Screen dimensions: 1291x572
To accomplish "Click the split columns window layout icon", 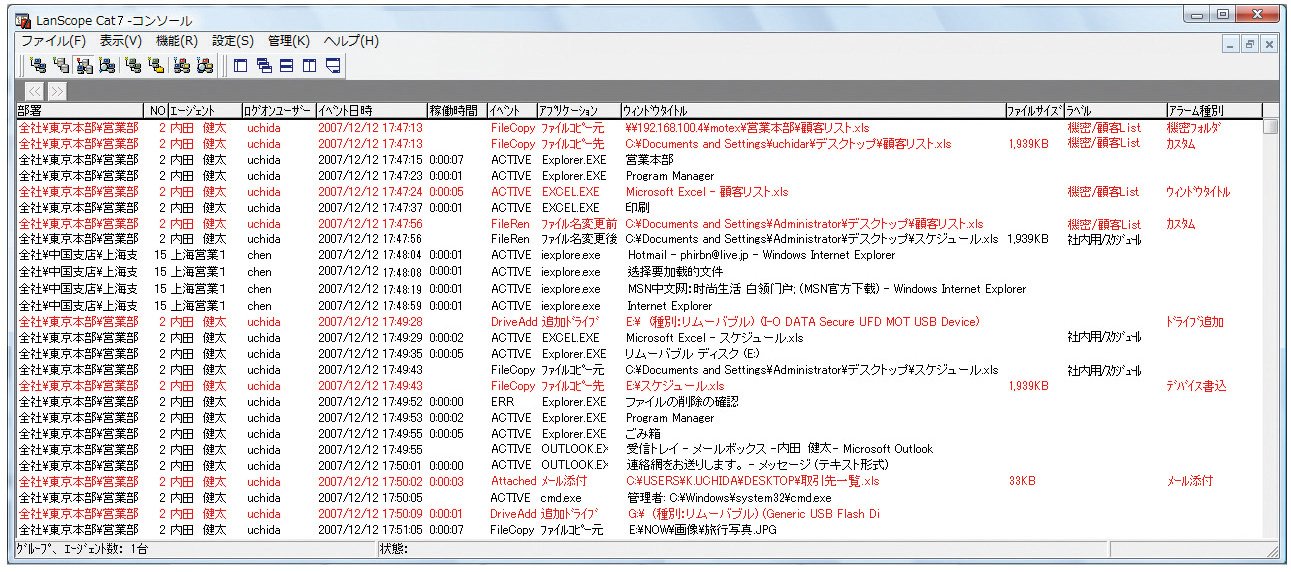I will (310, 66).
